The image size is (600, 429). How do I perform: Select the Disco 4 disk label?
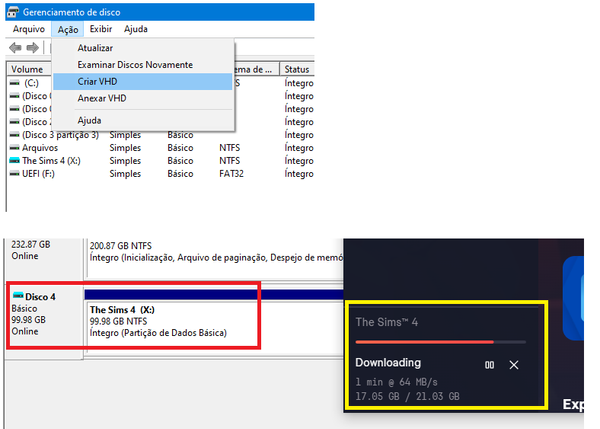pos(40,297)
